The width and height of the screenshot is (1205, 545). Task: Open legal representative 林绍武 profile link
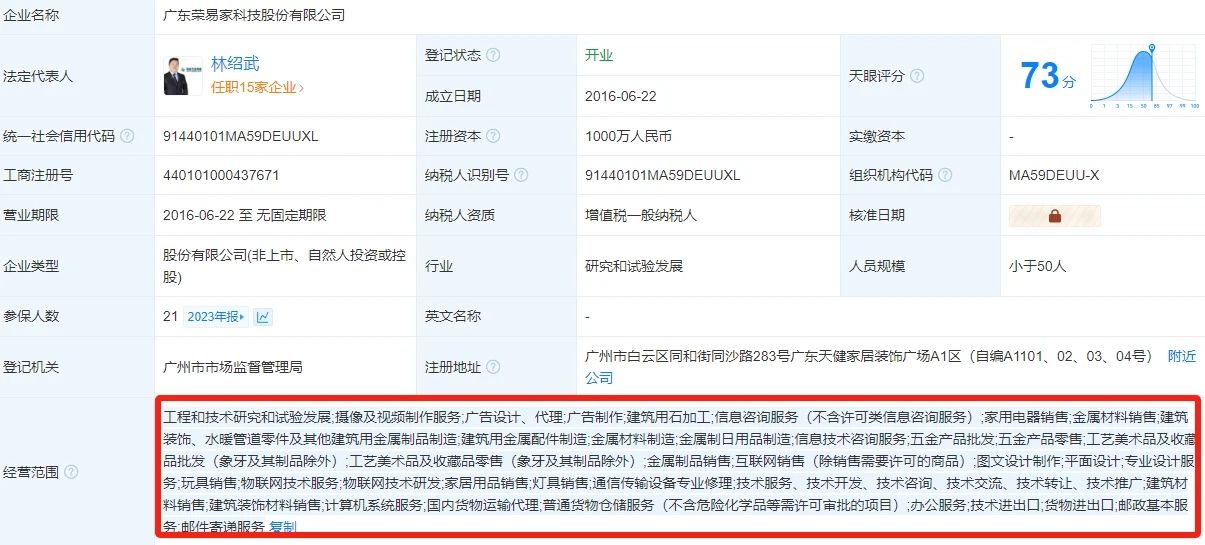tap(235, 64)
